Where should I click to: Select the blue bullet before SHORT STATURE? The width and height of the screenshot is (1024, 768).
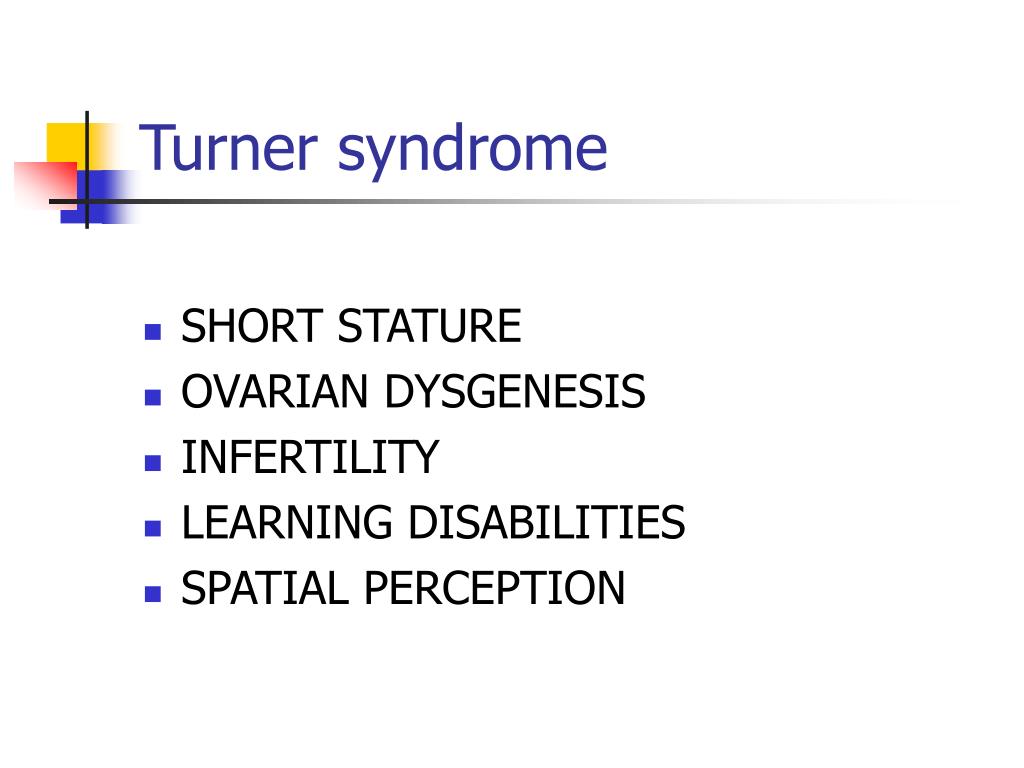click(153, 332)
